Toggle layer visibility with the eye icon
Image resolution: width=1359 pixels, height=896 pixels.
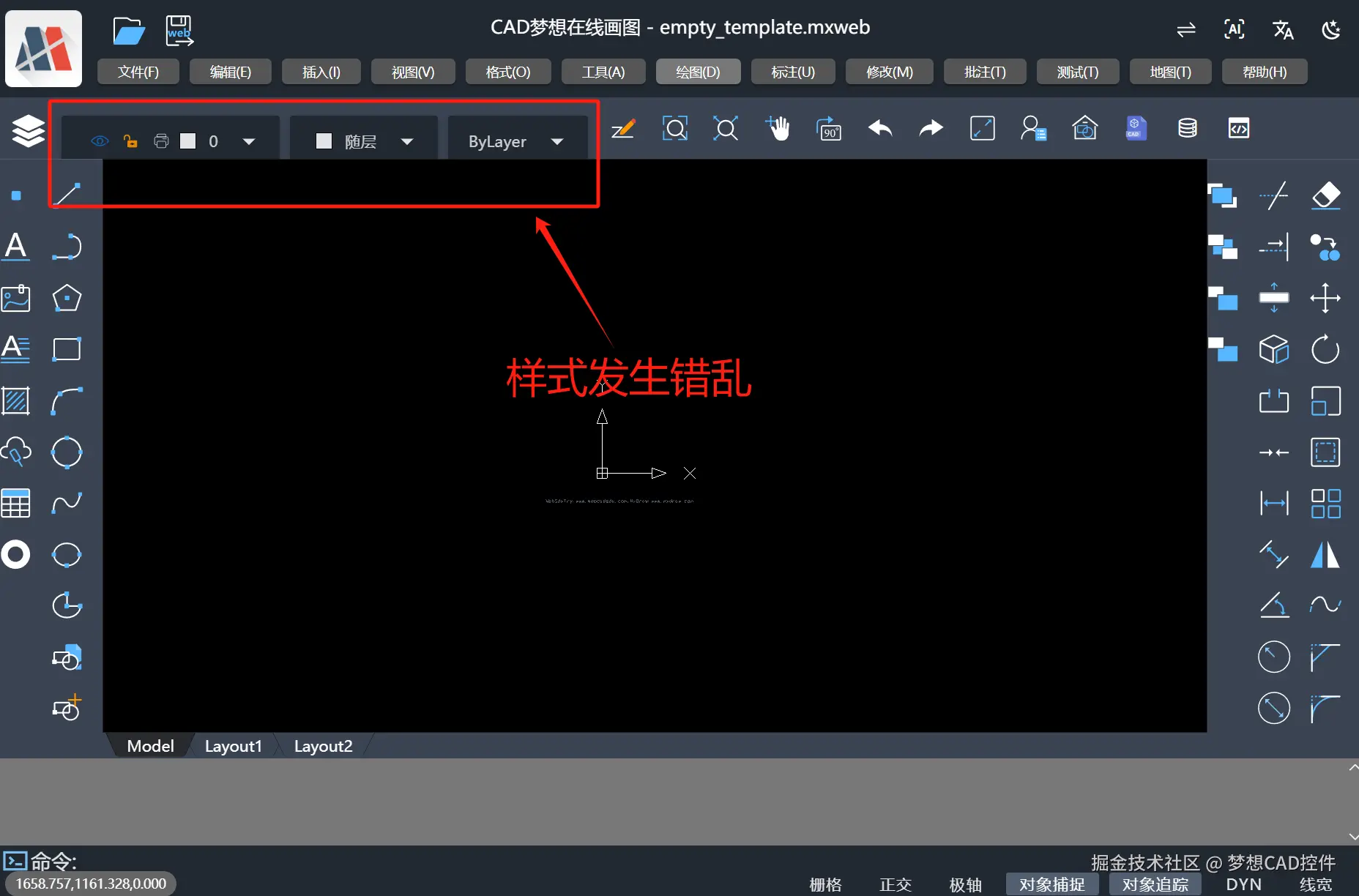99,141
